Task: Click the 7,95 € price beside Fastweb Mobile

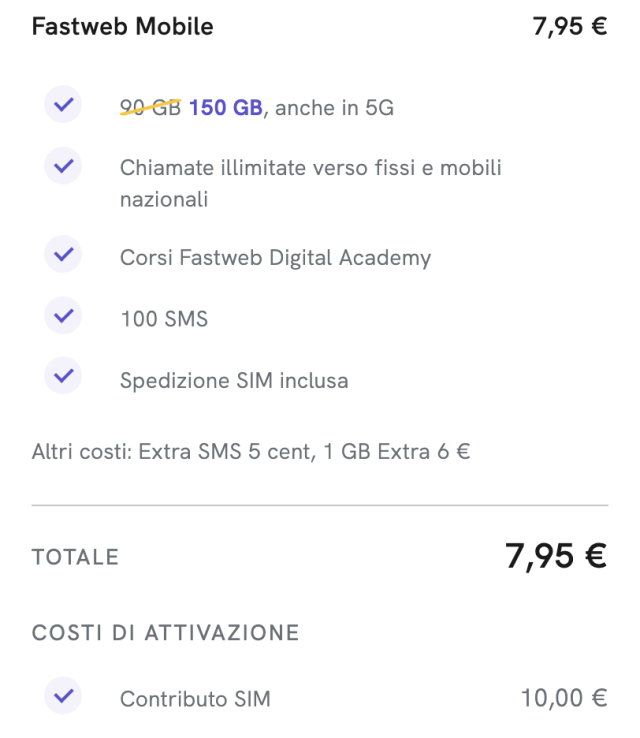Action: point(569,27)
